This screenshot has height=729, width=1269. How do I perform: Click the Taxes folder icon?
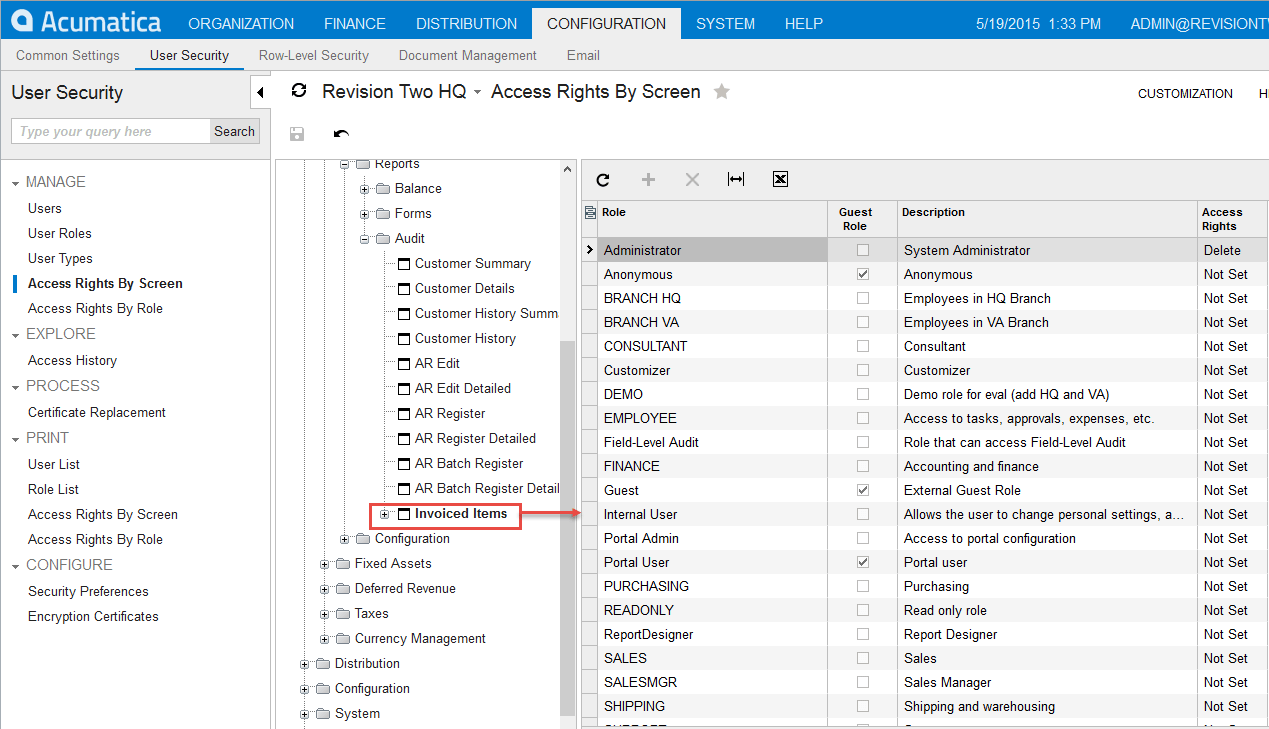(343, 614)
